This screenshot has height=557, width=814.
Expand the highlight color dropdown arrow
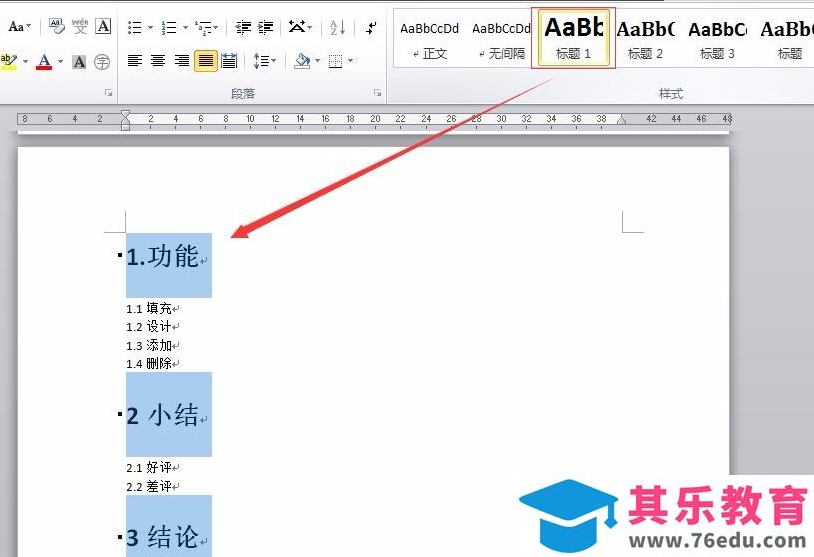point(25,62)
